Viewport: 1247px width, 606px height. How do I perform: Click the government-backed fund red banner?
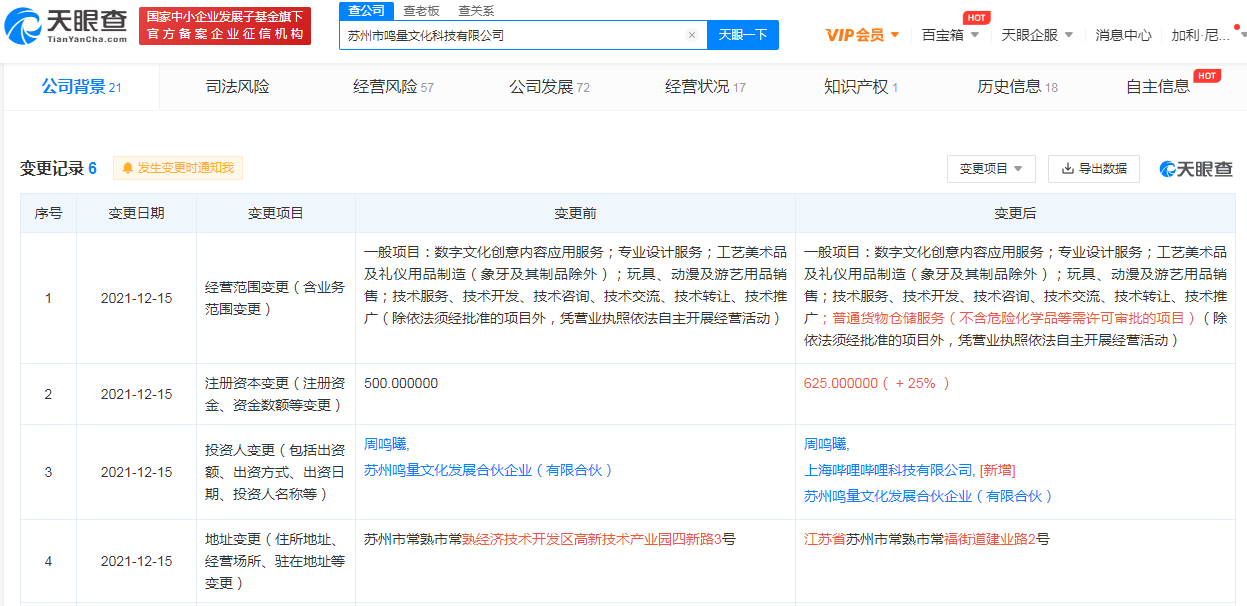(x=224, y=26)
